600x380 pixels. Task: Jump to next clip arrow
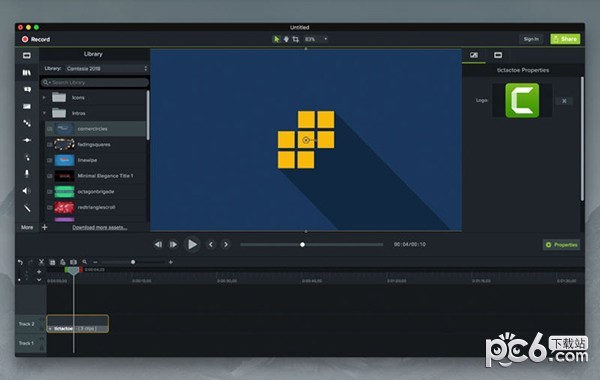click(x=226, y=245)
